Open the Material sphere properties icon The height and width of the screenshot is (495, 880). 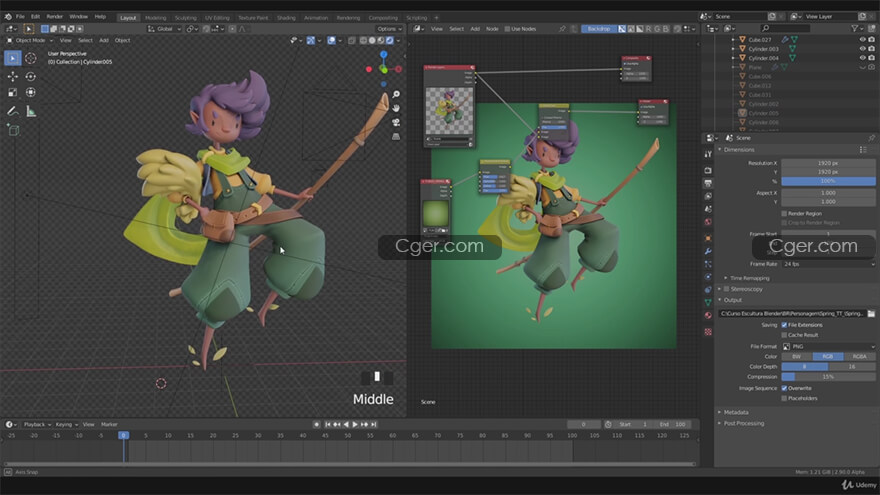(x=708, y=315)
